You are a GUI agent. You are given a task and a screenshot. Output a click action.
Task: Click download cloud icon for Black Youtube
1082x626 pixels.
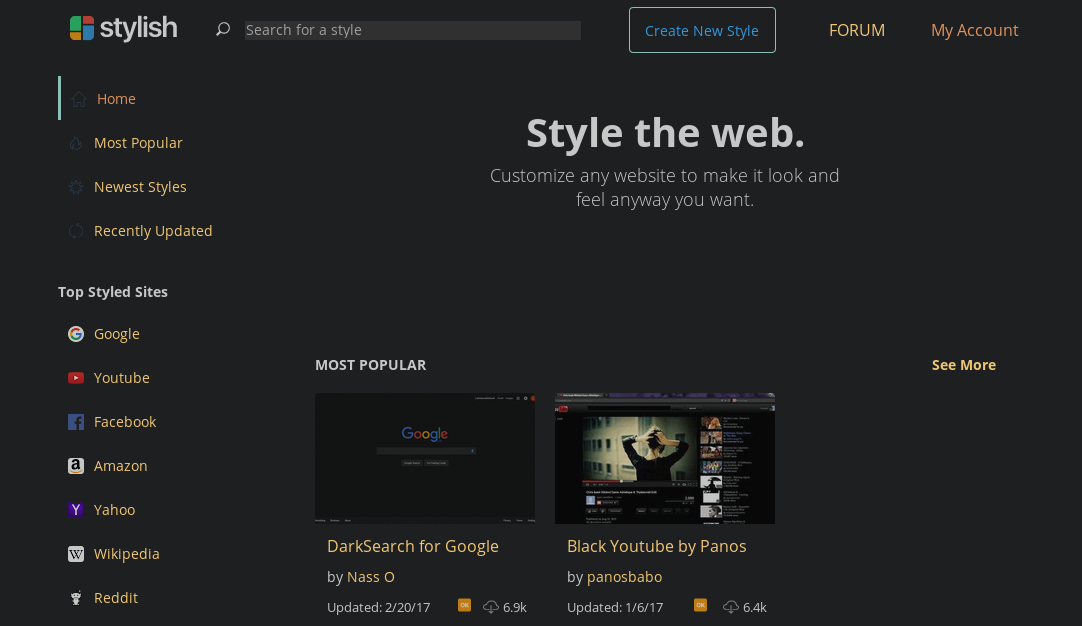click(x=731, y=607)
